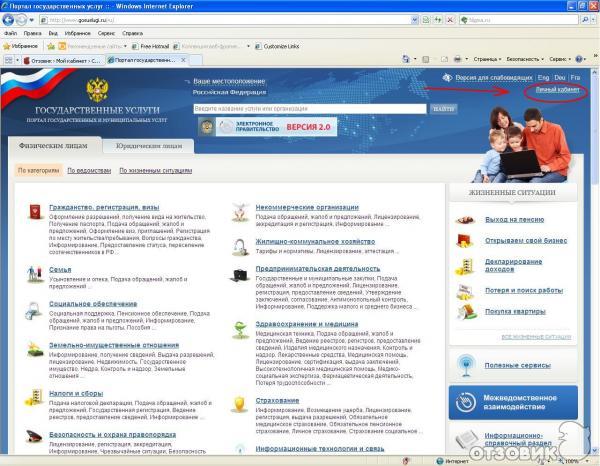Select the 'По жизненным ситуациям' view option
The image size is (600, 466).
(x=156, y=171)
